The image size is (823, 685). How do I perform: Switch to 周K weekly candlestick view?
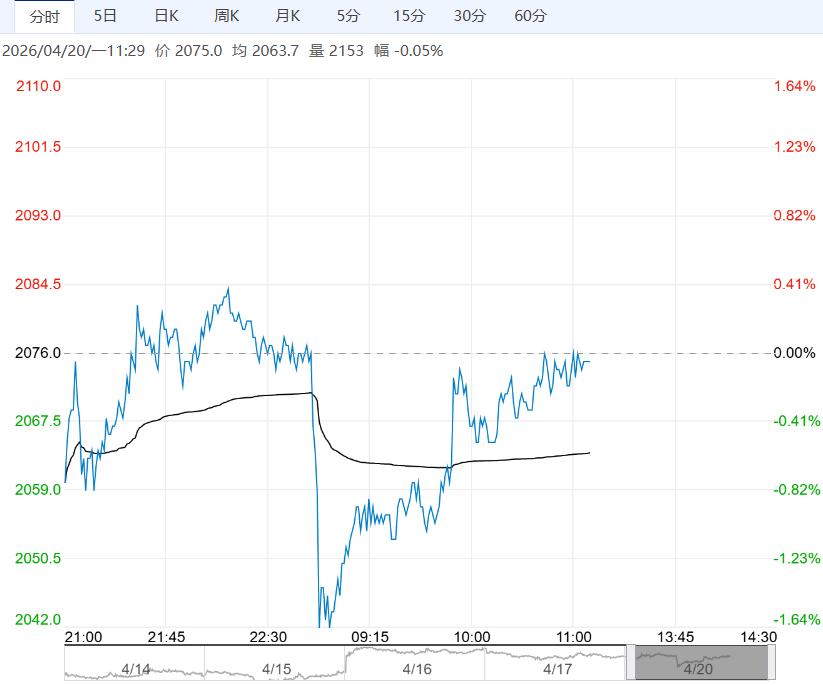227,16
